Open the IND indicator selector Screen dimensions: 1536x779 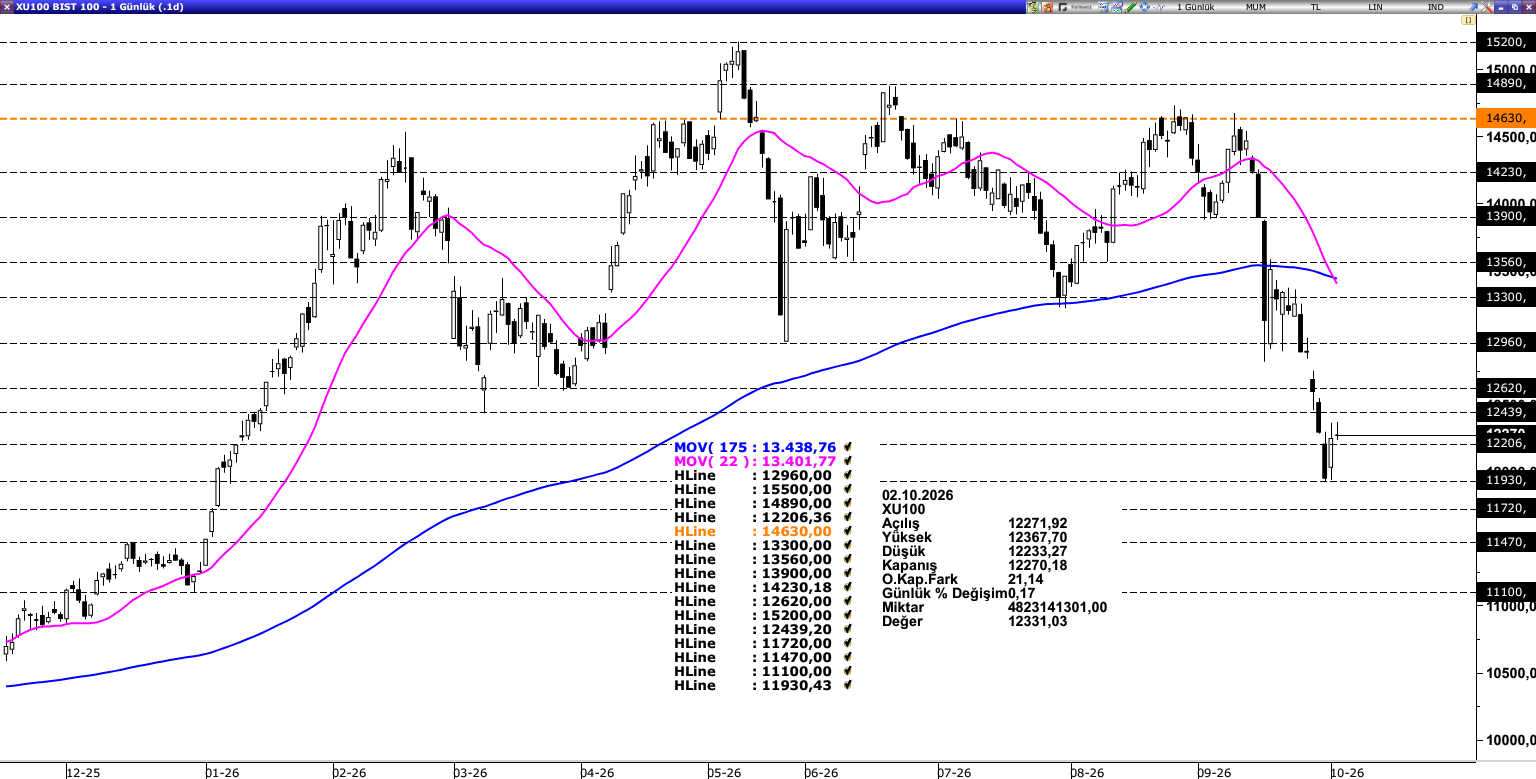(x=1435, y=7)
